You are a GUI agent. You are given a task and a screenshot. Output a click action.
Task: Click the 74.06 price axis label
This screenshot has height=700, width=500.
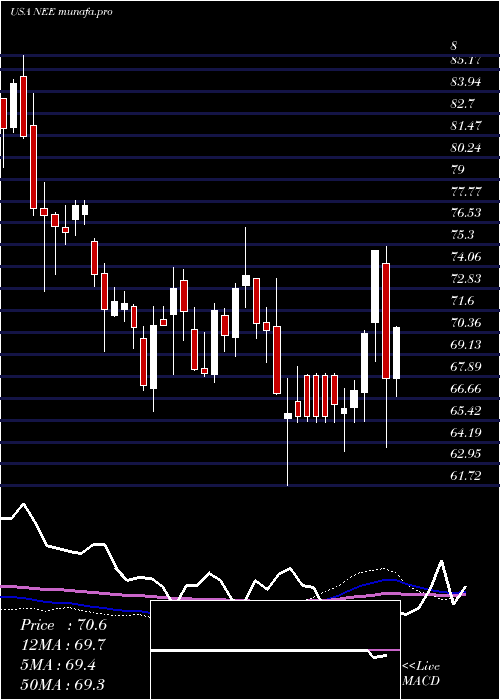click(466, 257)
